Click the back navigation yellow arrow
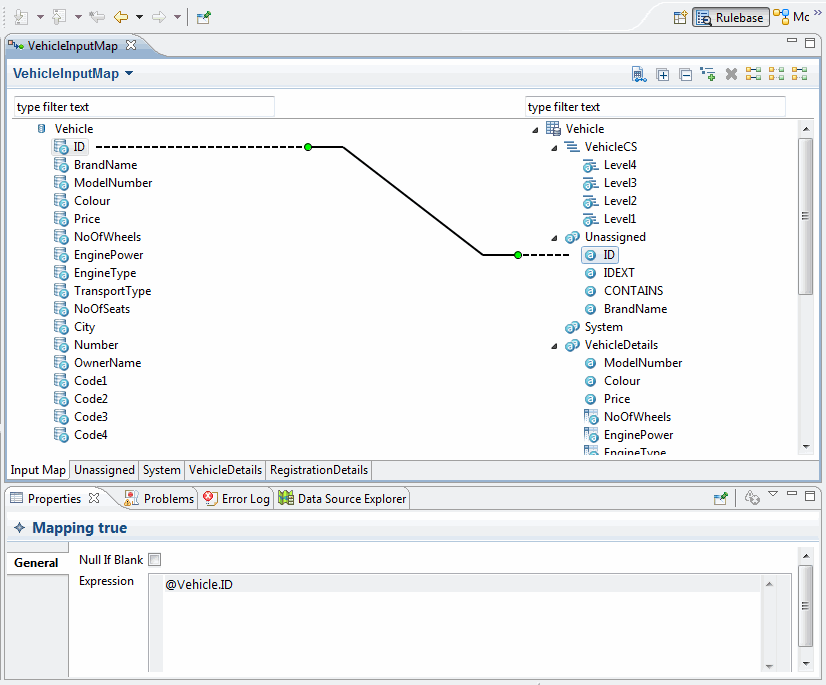This screenshot has width=826, height=685. [121, 17]
